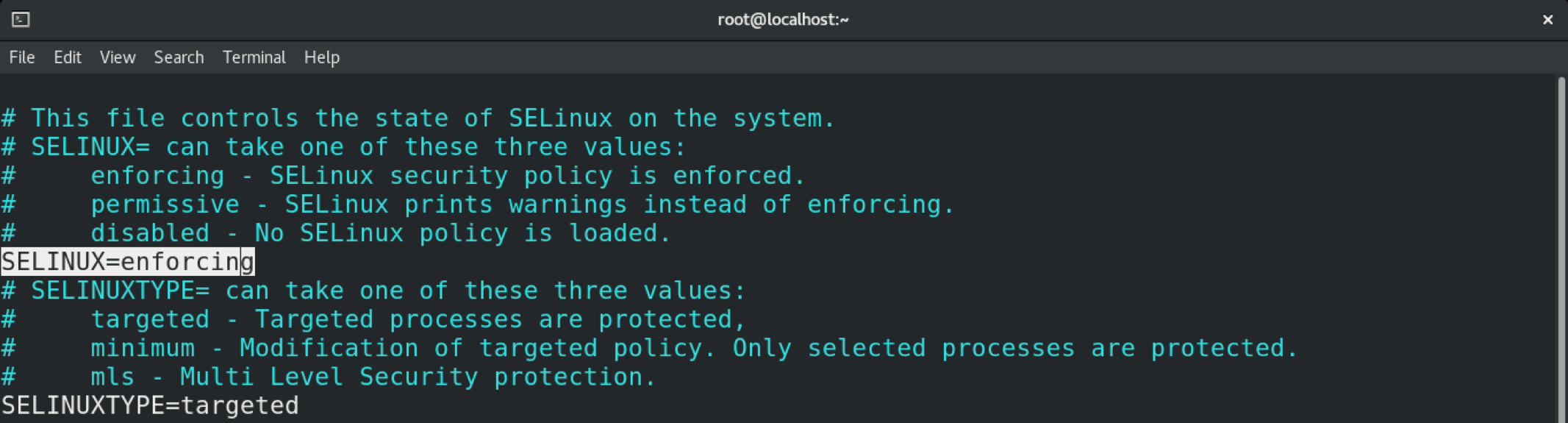Open the View menu
Image resolution: width=1568 pixels, height=423 pixels.
point(118,57)
